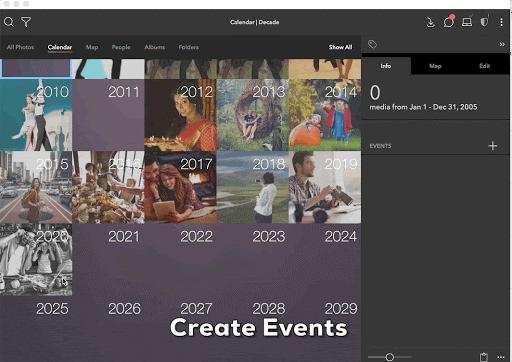Collapse the side panel with double chevron
Viewport: 512px width, 362px height.
click(x=502, y=44)
